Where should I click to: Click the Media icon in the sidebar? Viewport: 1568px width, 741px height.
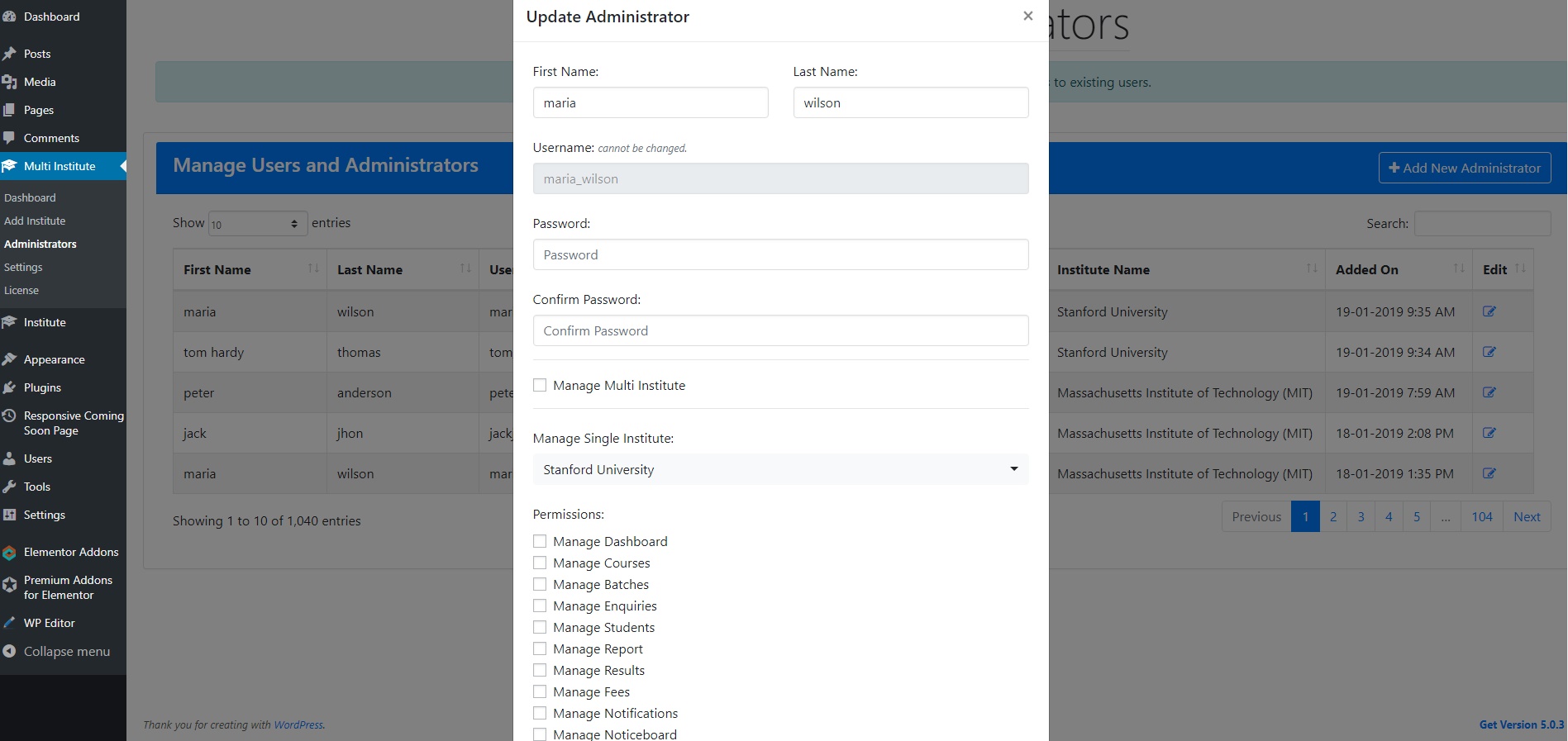coord(9,82)
